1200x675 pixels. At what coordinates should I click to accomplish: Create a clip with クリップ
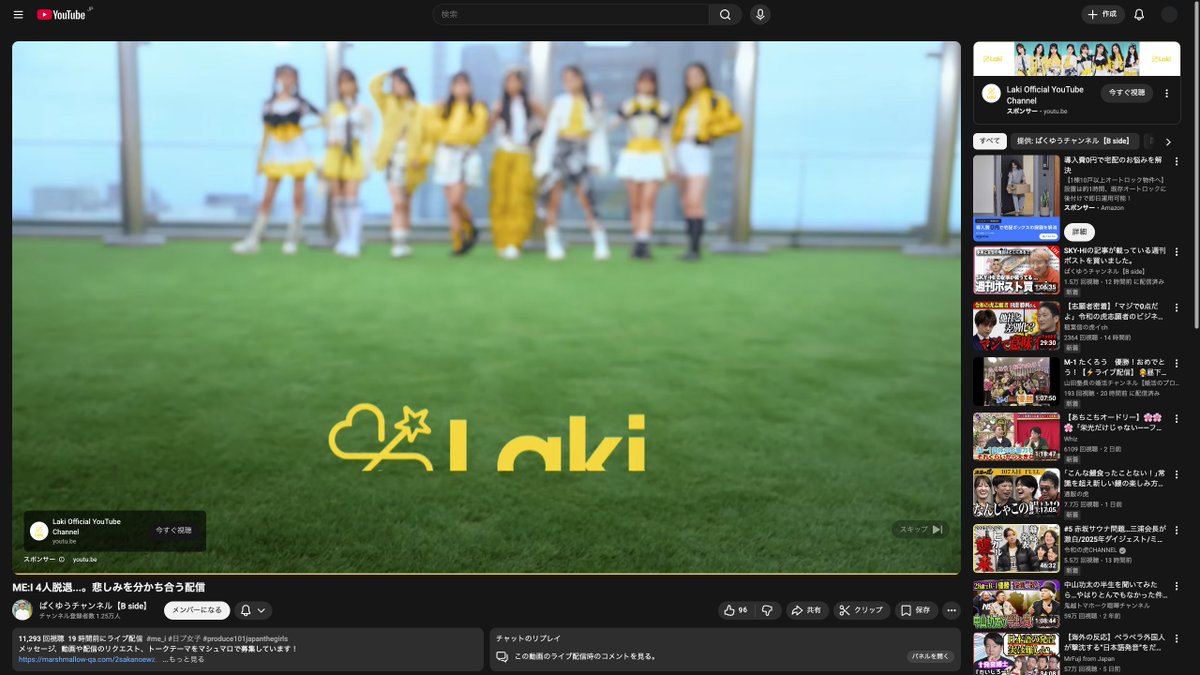tap(861, 610)
